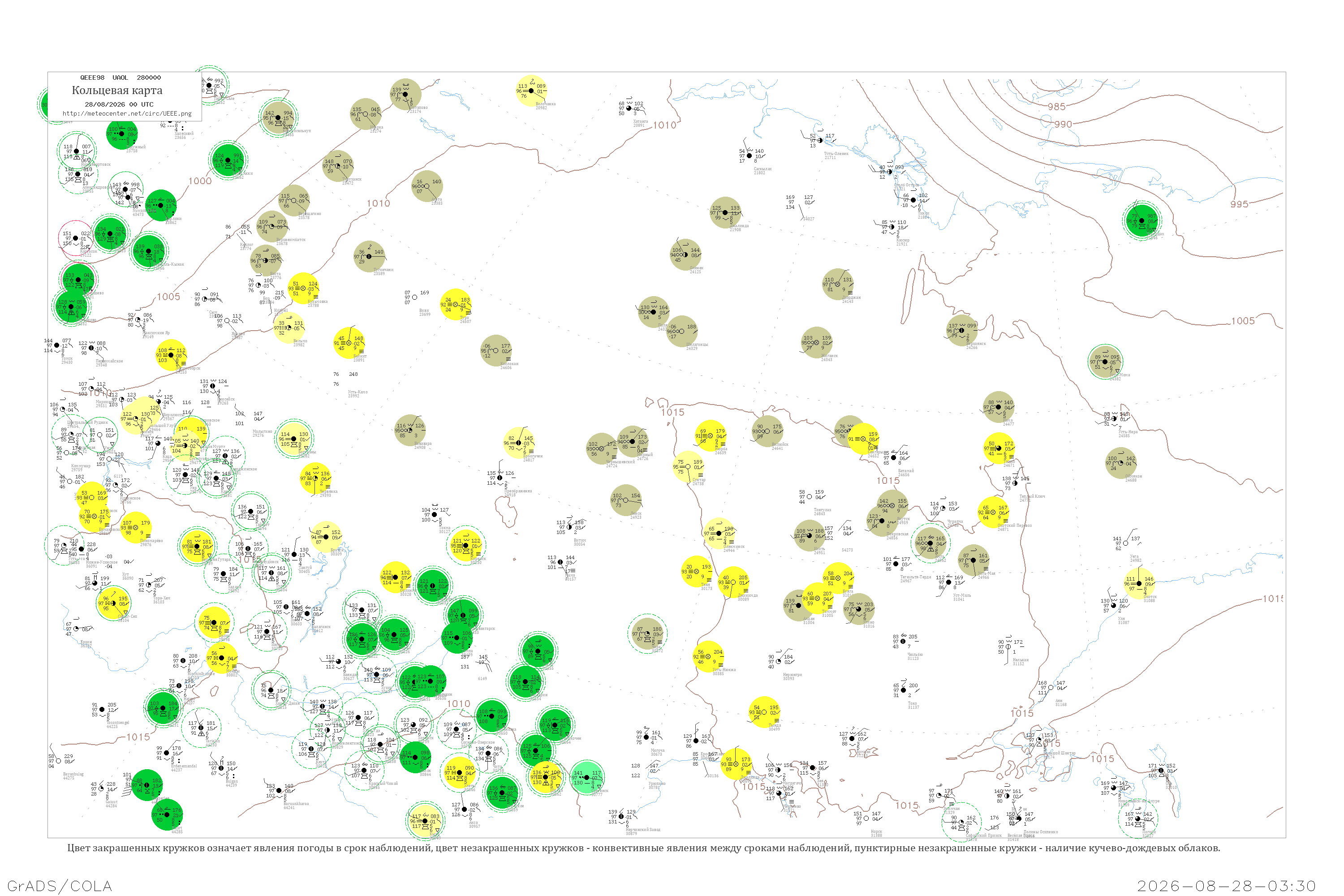Click the "Нюрба" station name
This screenshot has width=1344, height=896.
tap(720, 448)
